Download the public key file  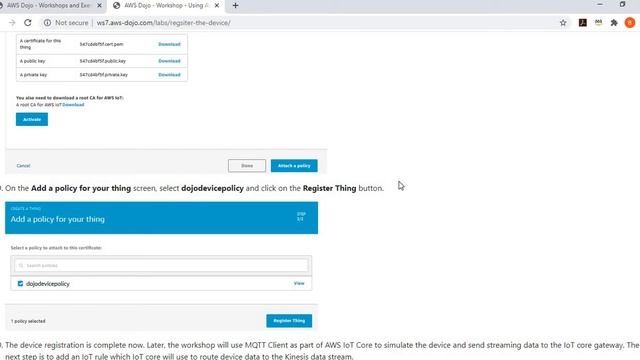(169, 61)
